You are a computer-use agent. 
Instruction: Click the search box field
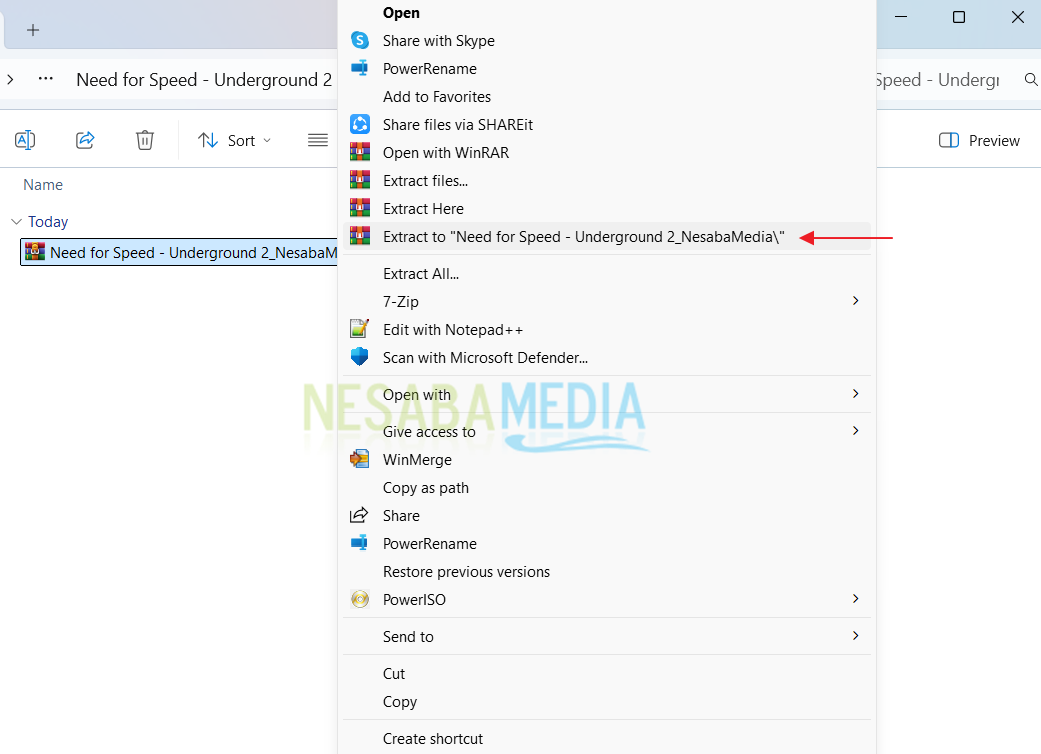[x=956, y=80]
